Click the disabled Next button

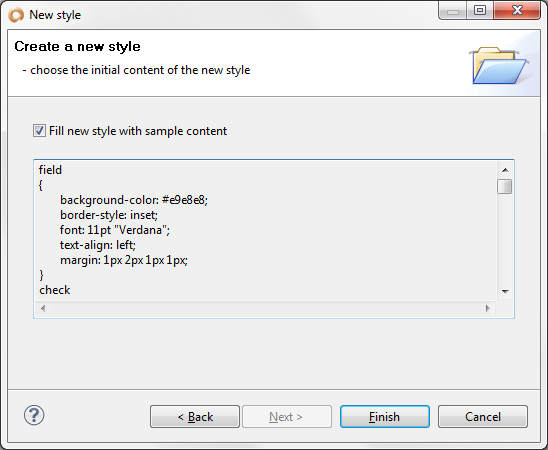[x=287, y=416]
